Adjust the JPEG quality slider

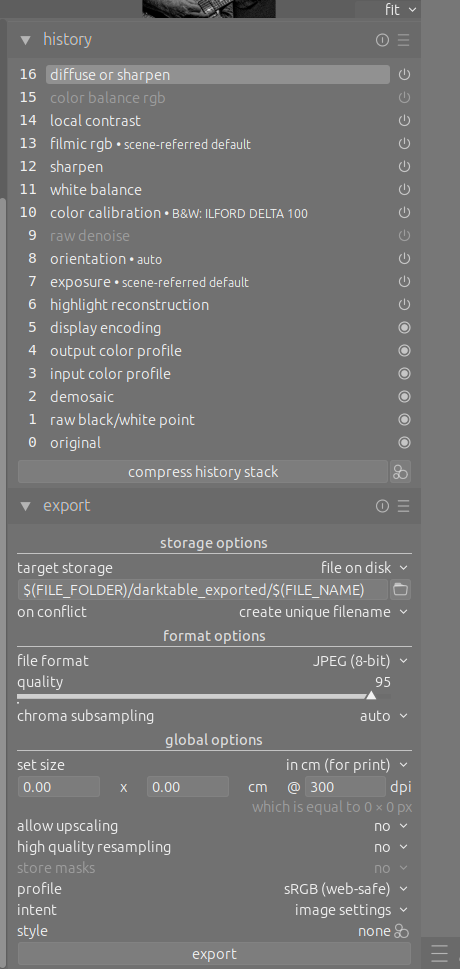pyautogui.click(x=204, y=696)
